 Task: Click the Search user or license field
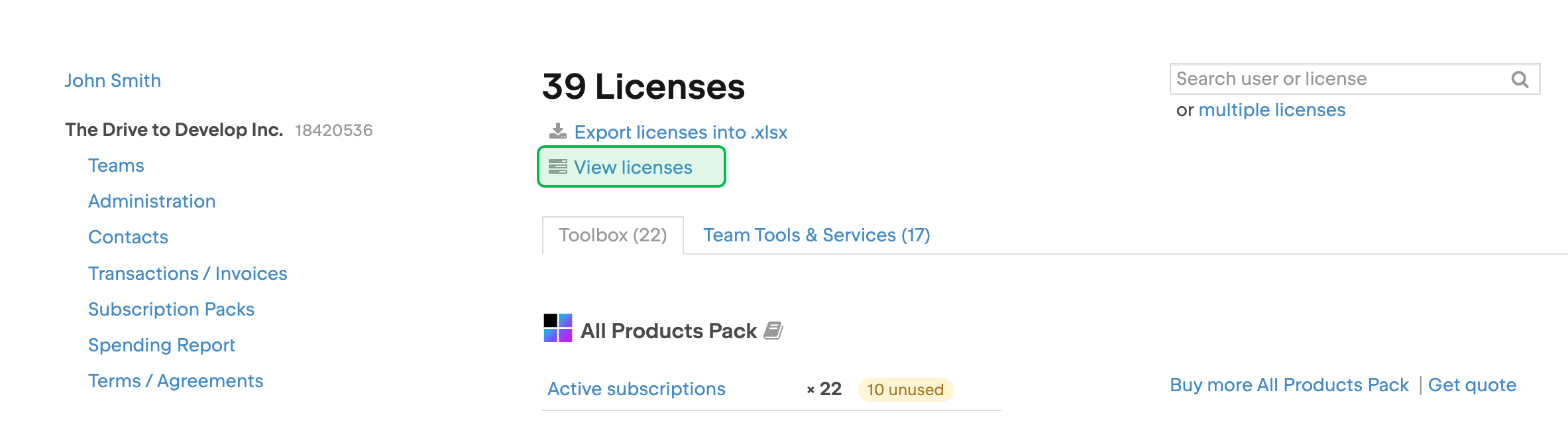(x=1325, y=78)
